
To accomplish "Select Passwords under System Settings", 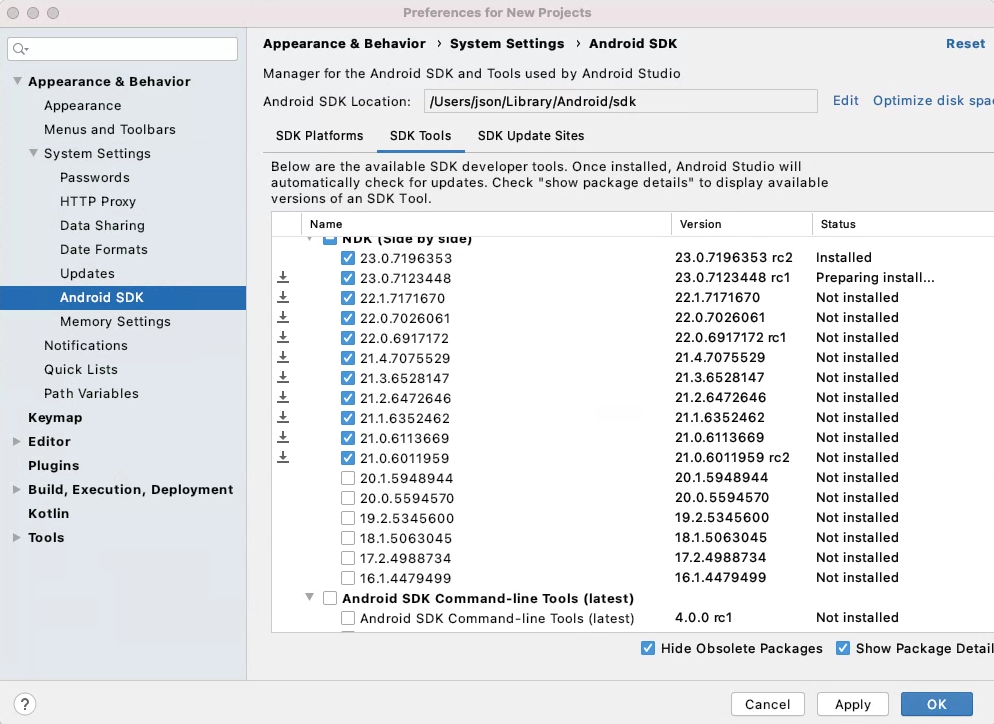I will click(94, 178).
